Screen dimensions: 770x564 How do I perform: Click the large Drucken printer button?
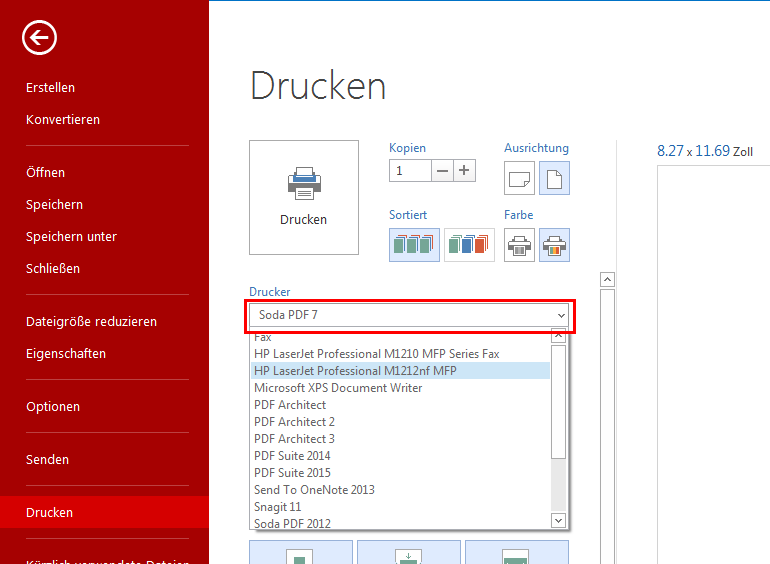(303, 197)
